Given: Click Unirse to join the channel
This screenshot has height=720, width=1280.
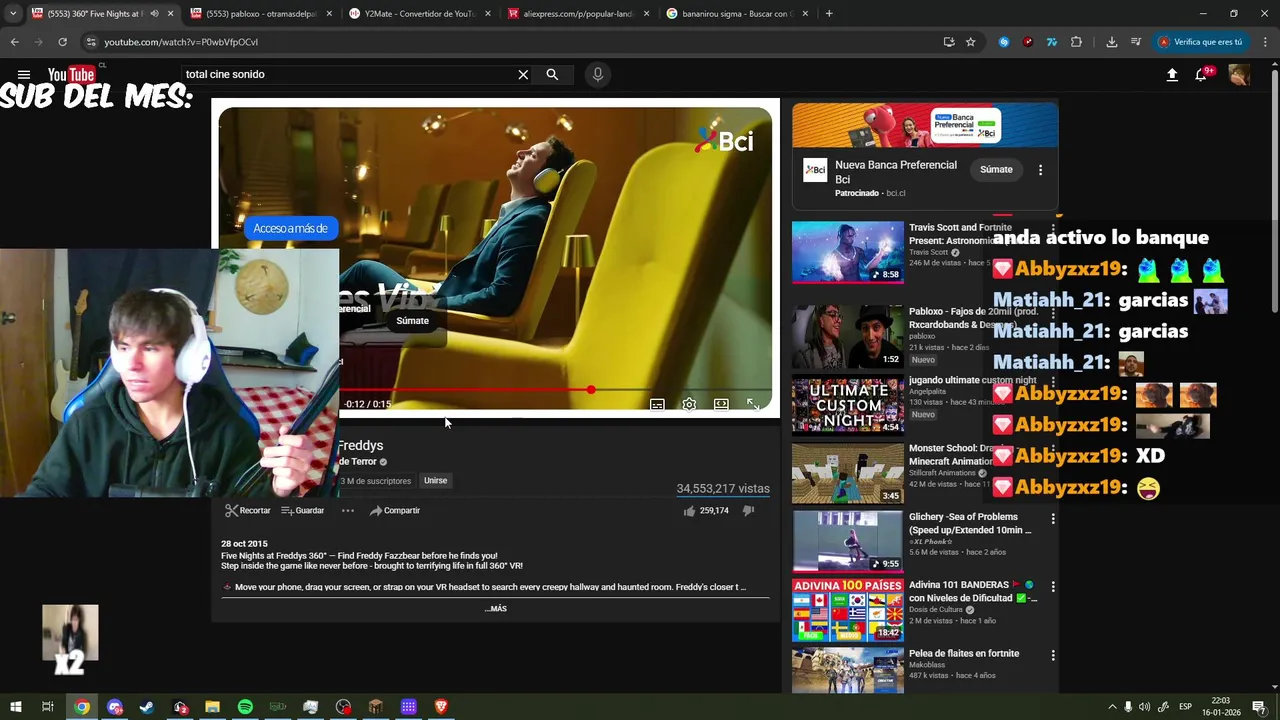Looking at the screenshot, I should 435,481.
